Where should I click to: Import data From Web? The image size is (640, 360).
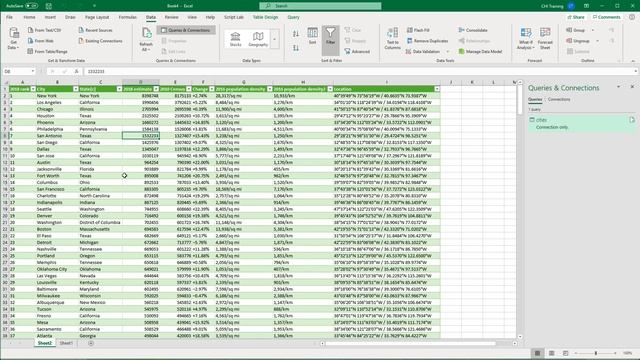40,41
